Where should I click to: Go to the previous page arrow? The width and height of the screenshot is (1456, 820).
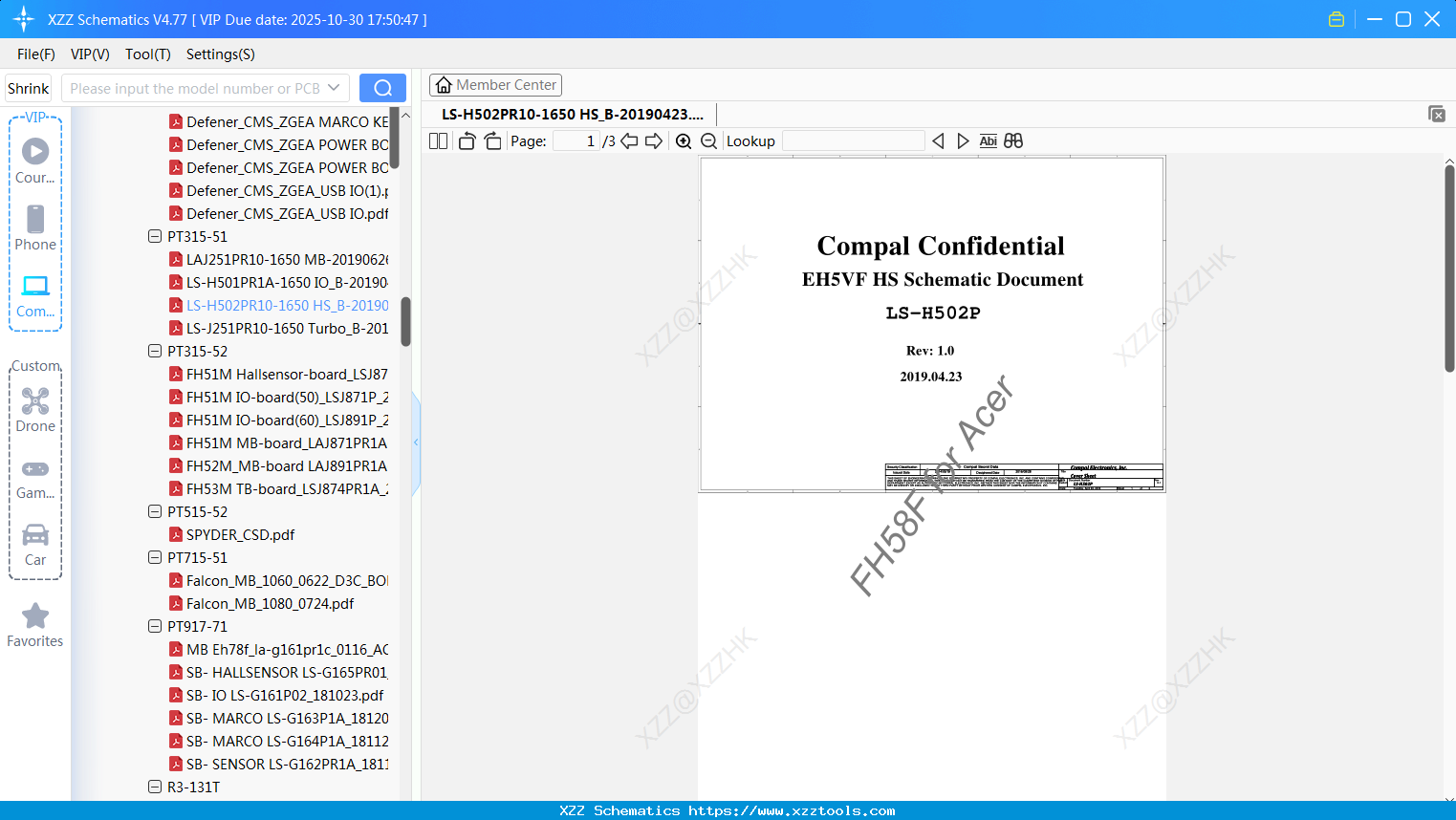pyautogui.click(x=629, y=141)
